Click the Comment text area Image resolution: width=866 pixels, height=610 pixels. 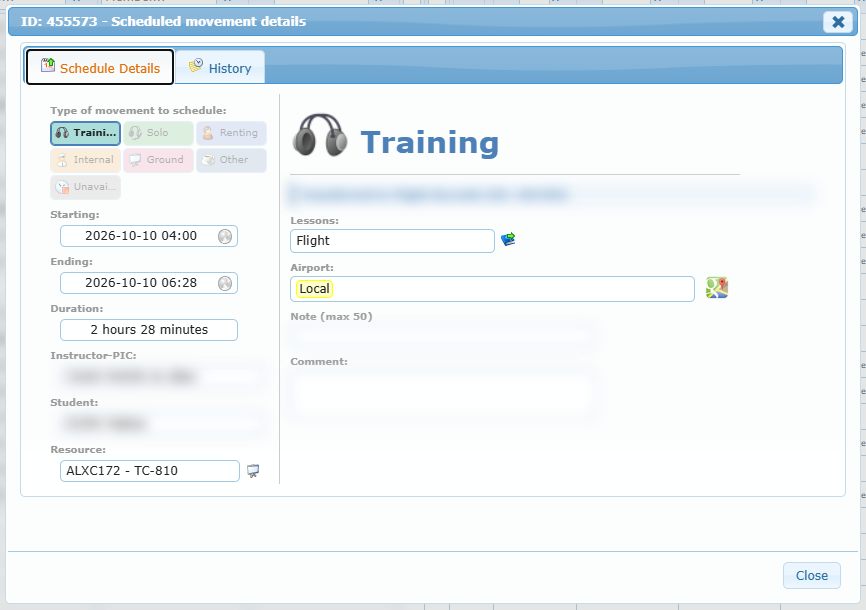click(x=442, y=393)
